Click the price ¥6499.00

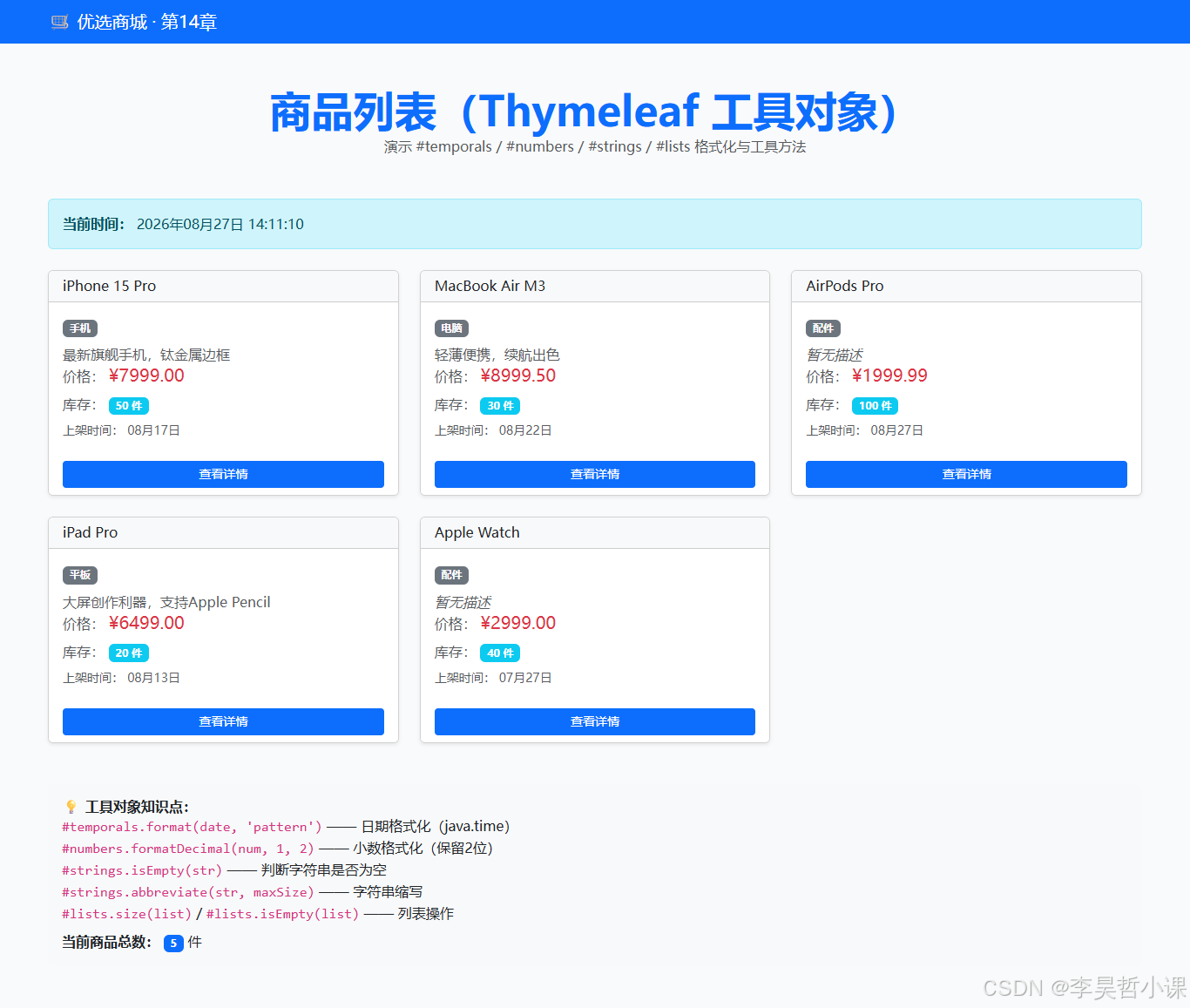146,623
